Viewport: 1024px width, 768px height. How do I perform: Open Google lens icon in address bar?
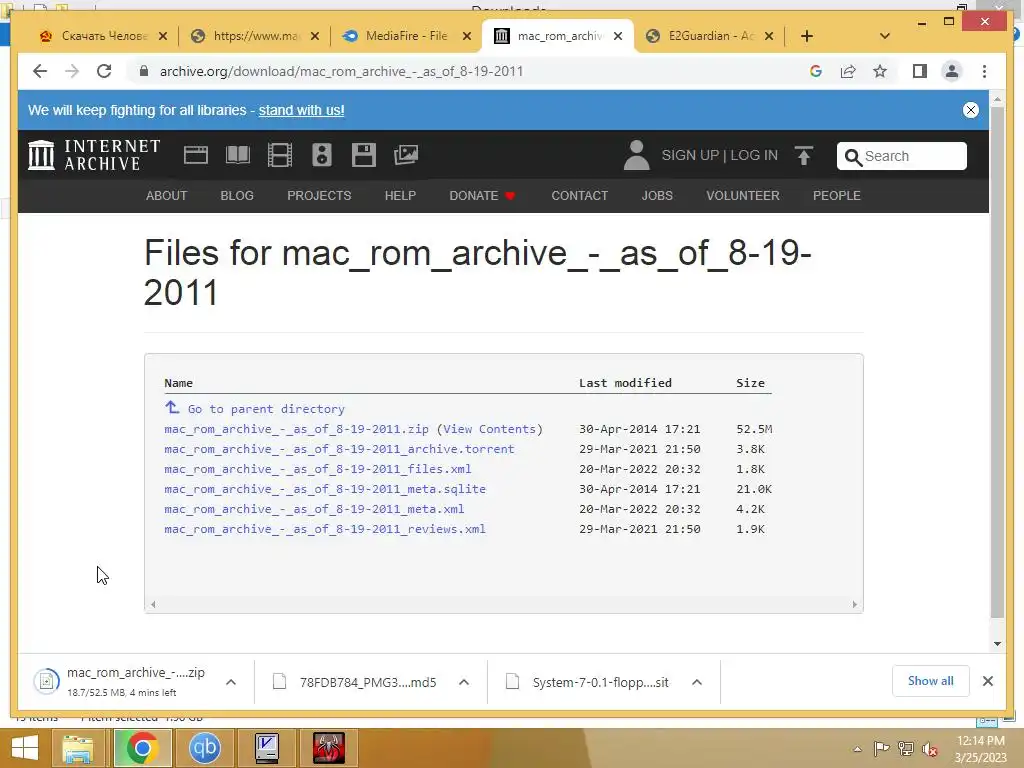point(816,71)
